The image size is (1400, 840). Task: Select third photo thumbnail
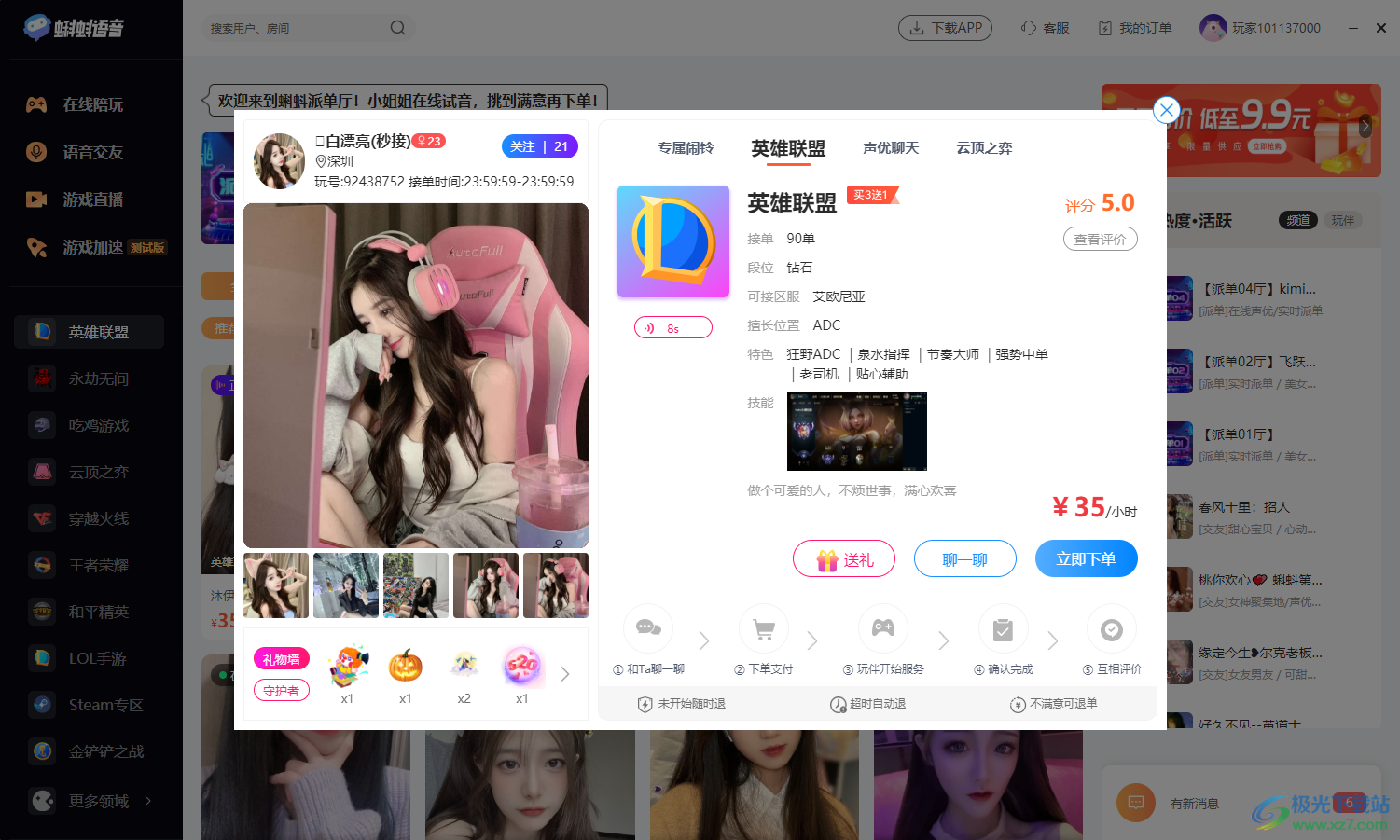click(x=416, y=585)
